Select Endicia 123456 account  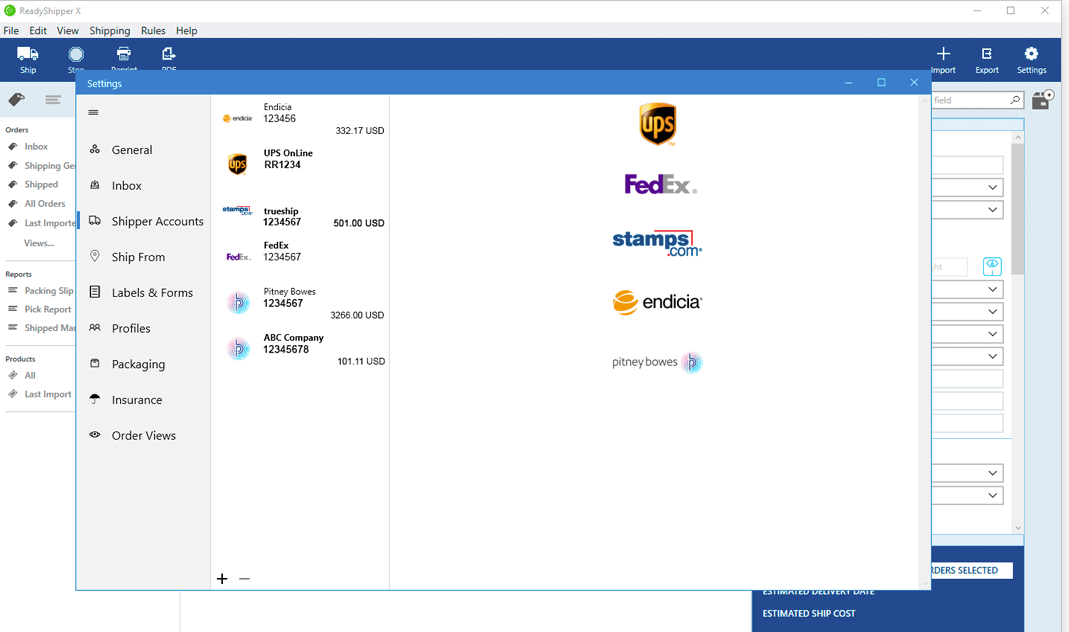click(x=301, y=118)
